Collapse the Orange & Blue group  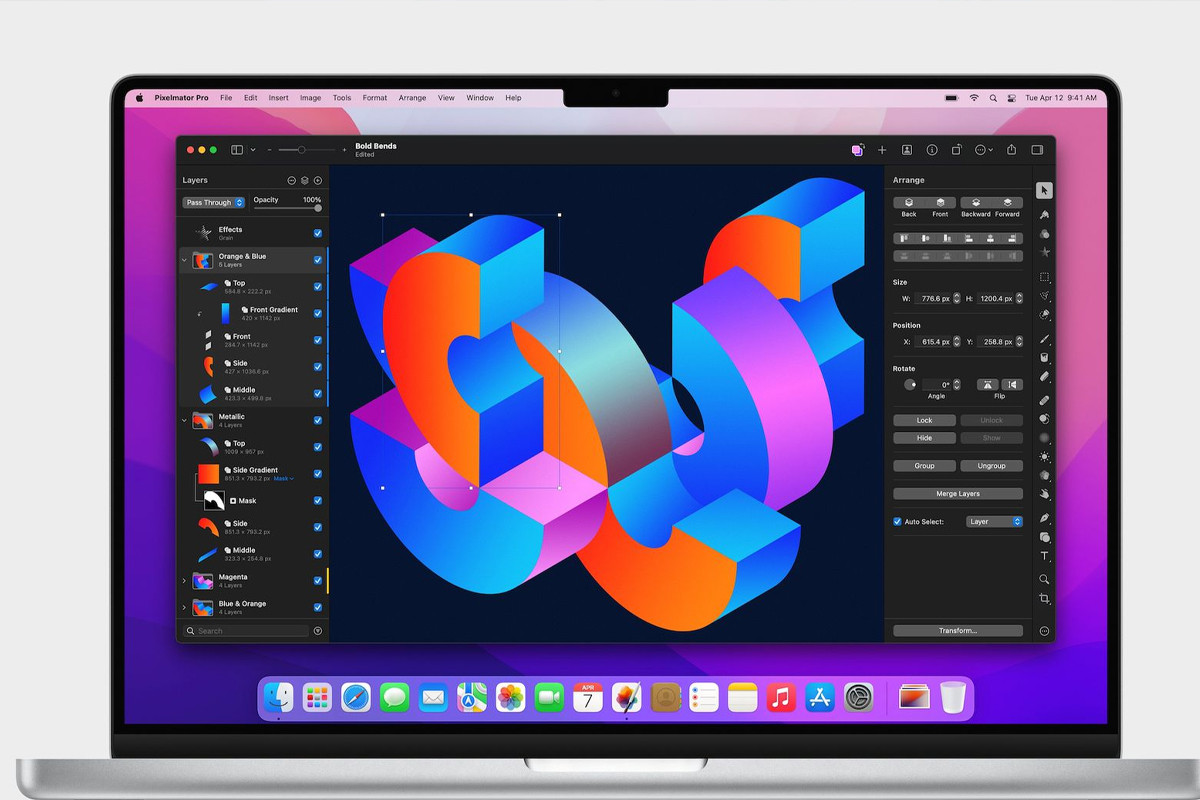pyautogui.click(x=184, y=260)
